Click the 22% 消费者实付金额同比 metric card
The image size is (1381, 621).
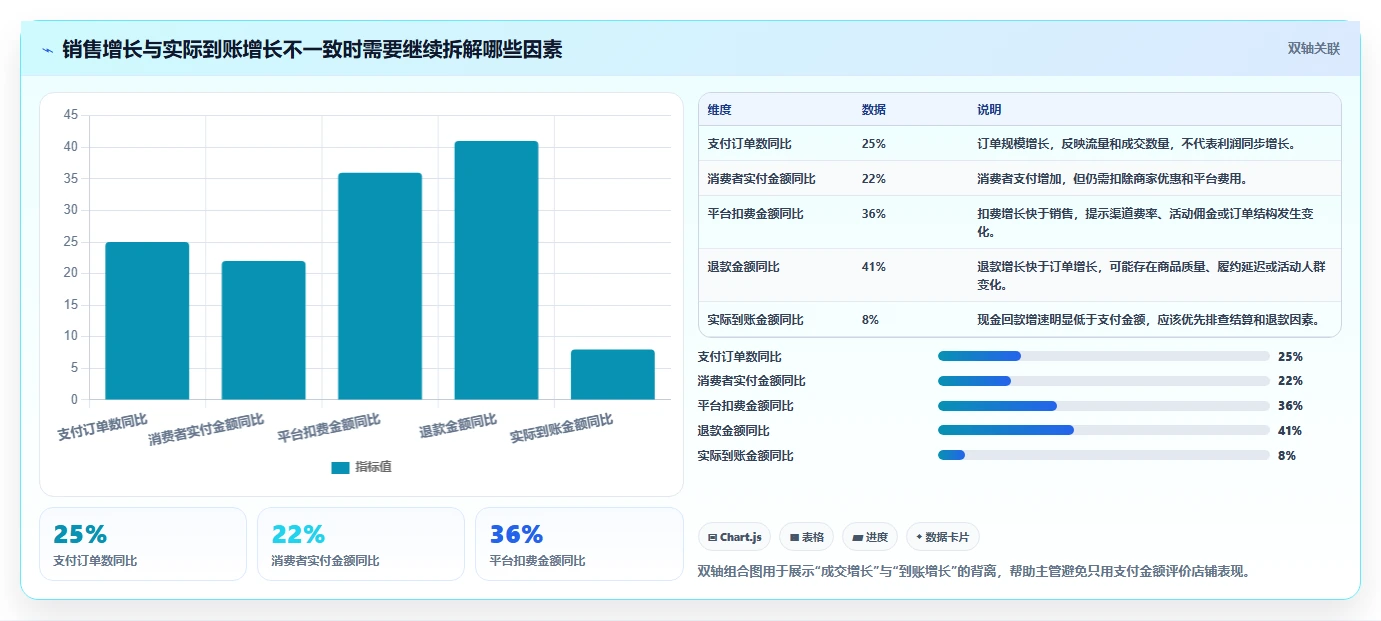tap(361, 544)
